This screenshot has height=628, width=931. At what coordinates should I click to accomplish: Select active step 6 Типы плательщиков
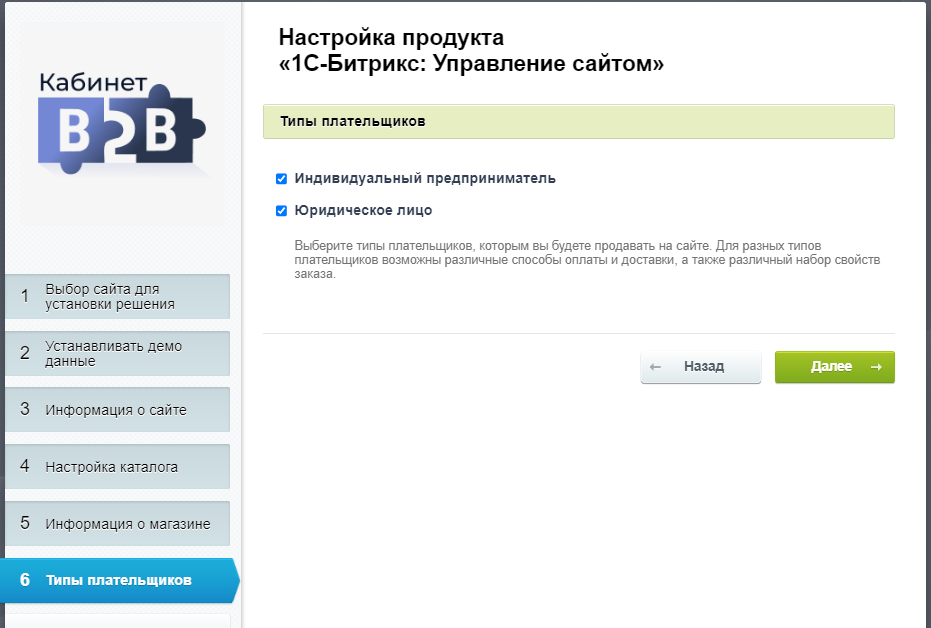pos(119,580)
